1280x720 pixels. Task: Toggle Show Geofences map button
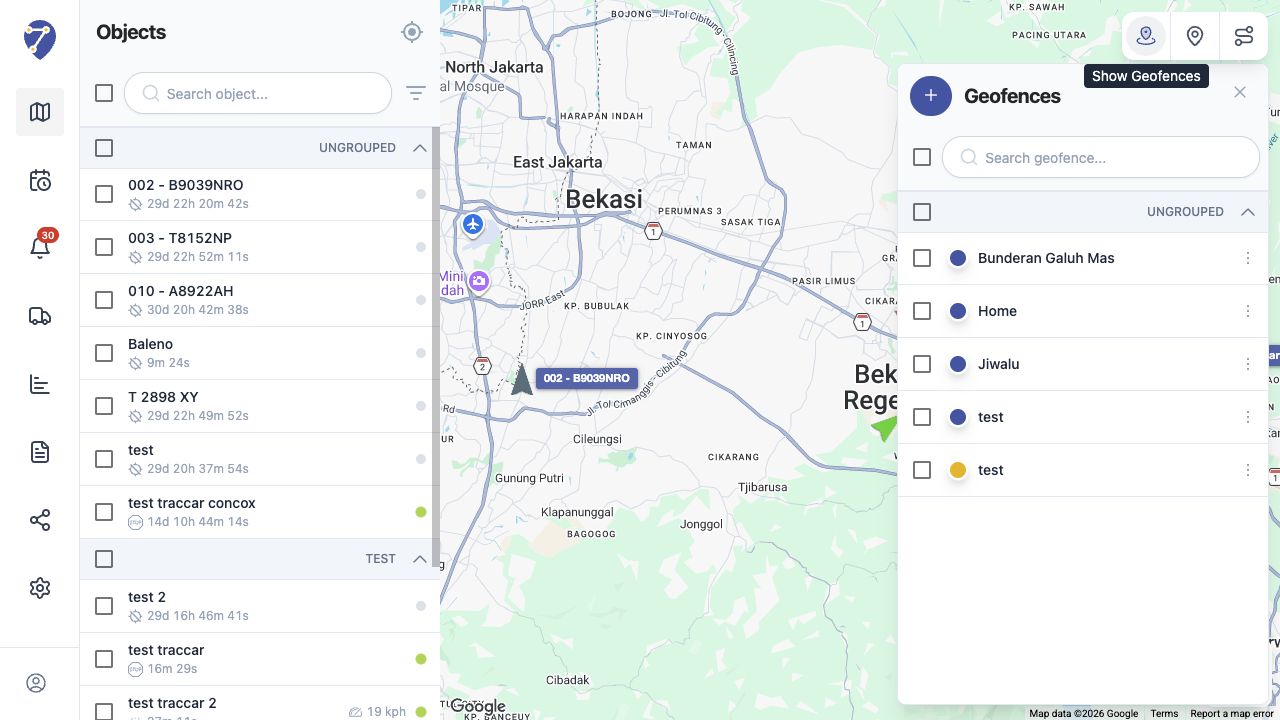1146,37
